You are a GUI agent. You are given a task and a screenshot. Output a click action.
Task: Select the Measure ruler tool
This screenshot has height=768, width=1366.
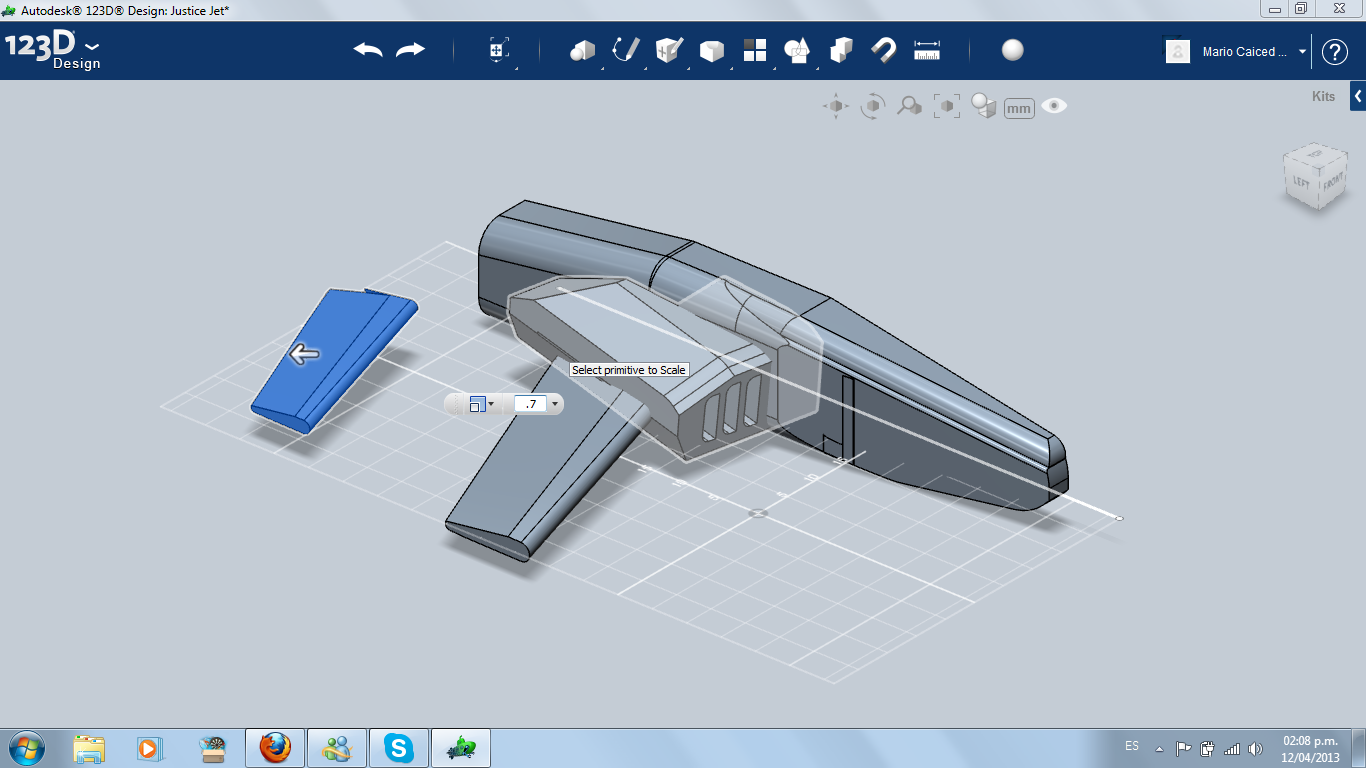pos(927,50)
